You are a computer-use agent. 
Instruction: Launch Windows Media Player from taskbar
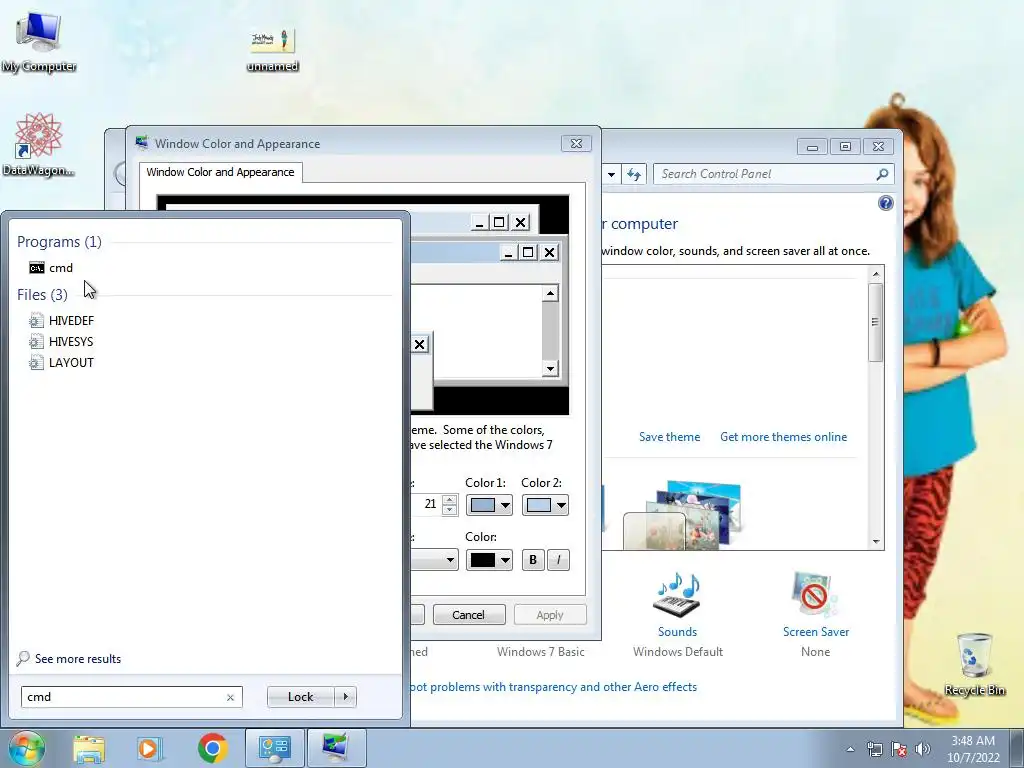(x=149, y=748)
